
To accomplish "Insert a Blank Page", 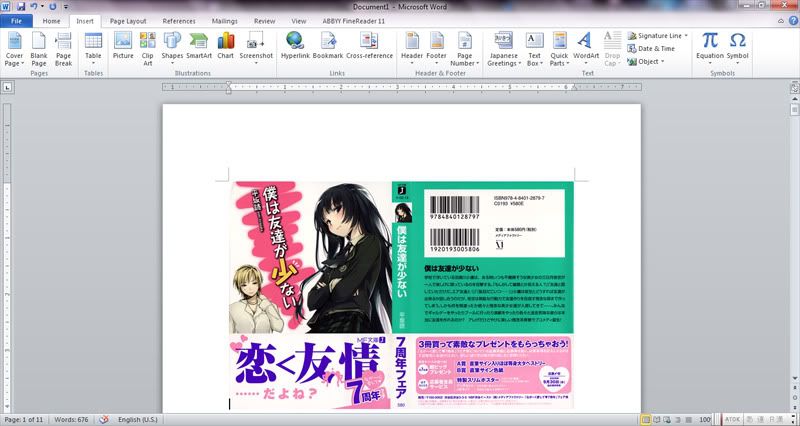I will click(x=39, y=49).
